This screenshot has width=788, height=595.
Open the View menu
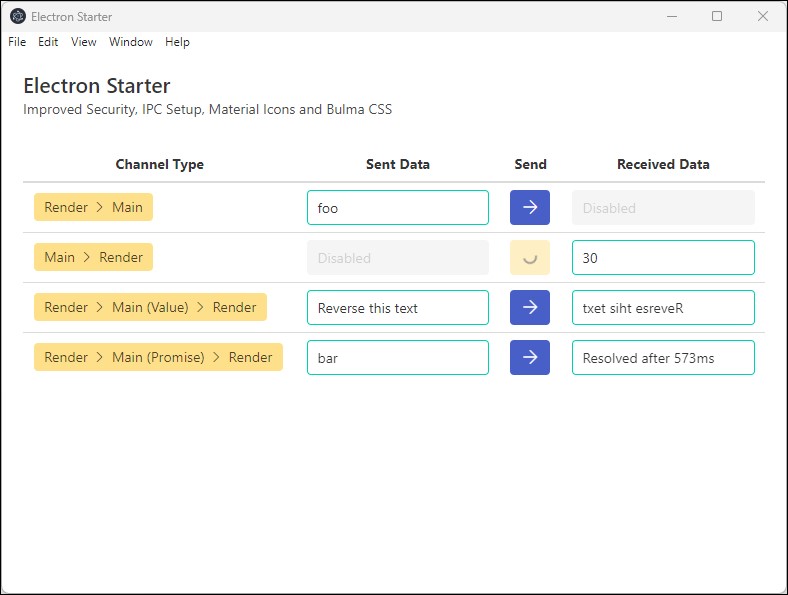[83, 42]
